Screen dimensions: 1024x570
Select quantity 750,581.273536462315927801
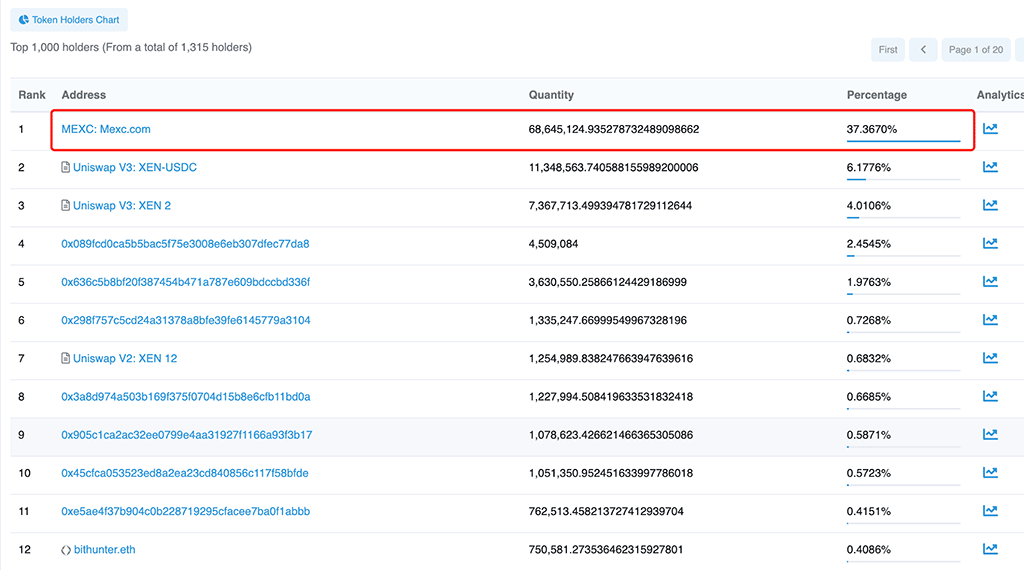(606, 549)
